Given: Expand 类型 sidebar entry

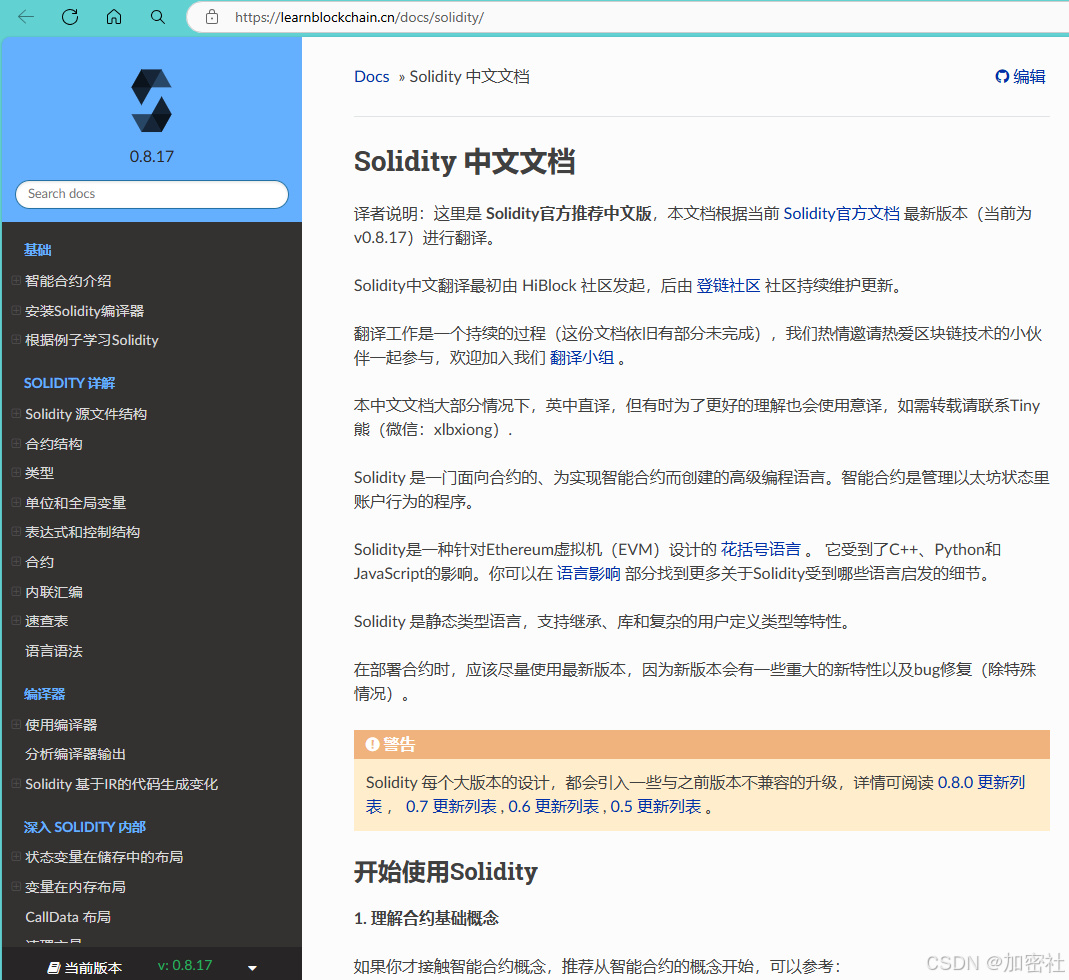Looking at the screenshot, I should [x=16, y=473].
